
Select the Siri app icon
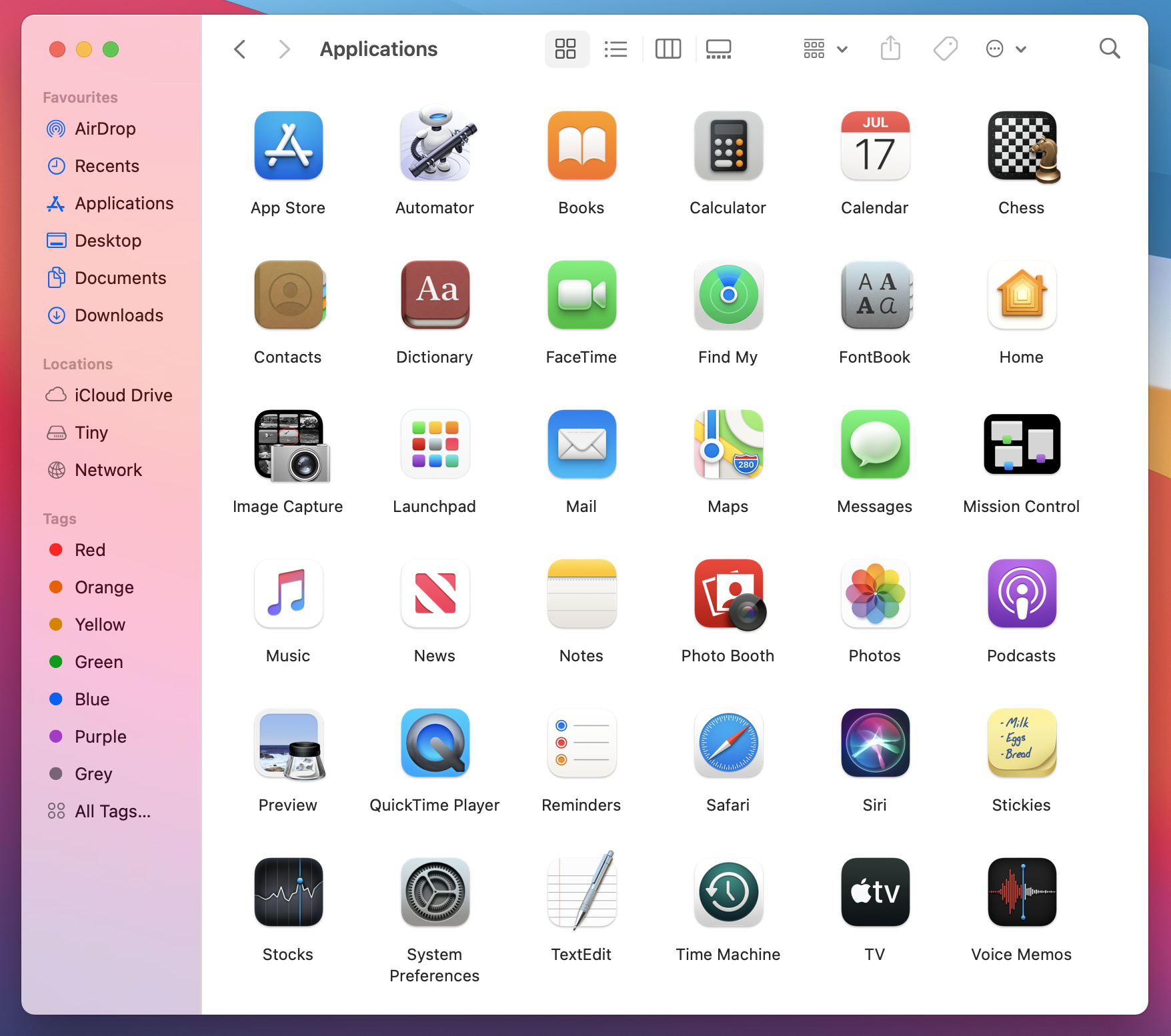pos(875,743)
